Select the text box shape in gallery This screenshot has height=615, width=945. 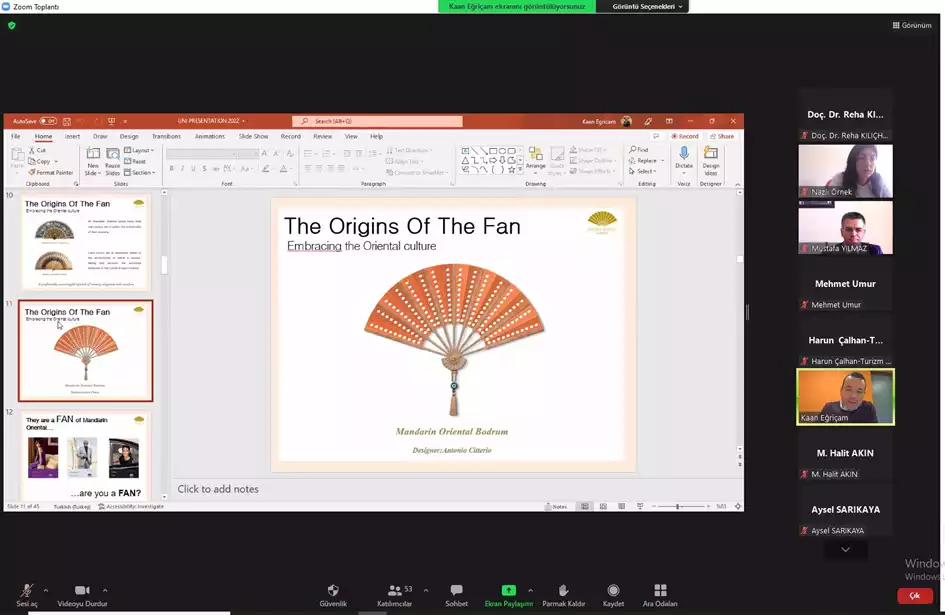click(x=465, y=151)
